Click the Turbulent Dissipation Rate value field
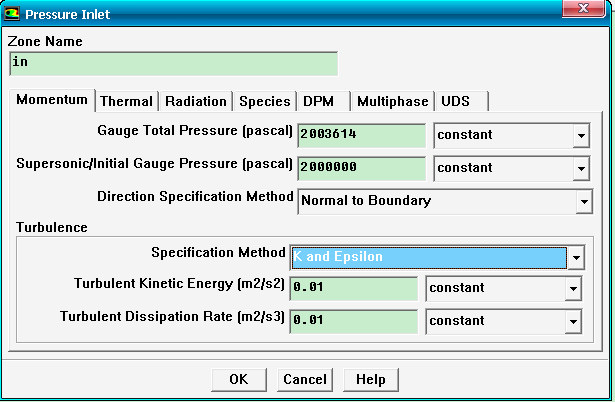615x402 pixels. point(352,321)
